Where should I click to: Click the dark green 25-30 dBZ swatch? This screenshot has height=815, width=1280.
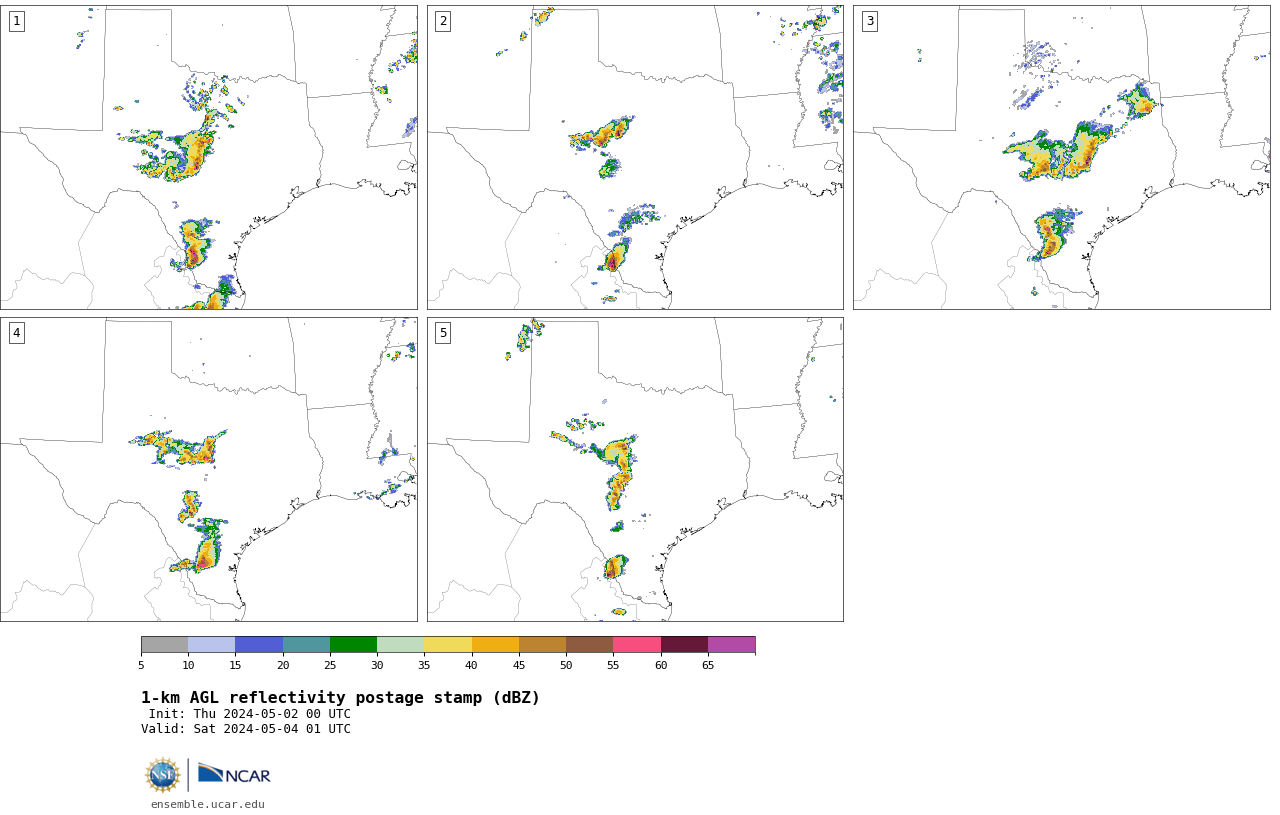353,644
